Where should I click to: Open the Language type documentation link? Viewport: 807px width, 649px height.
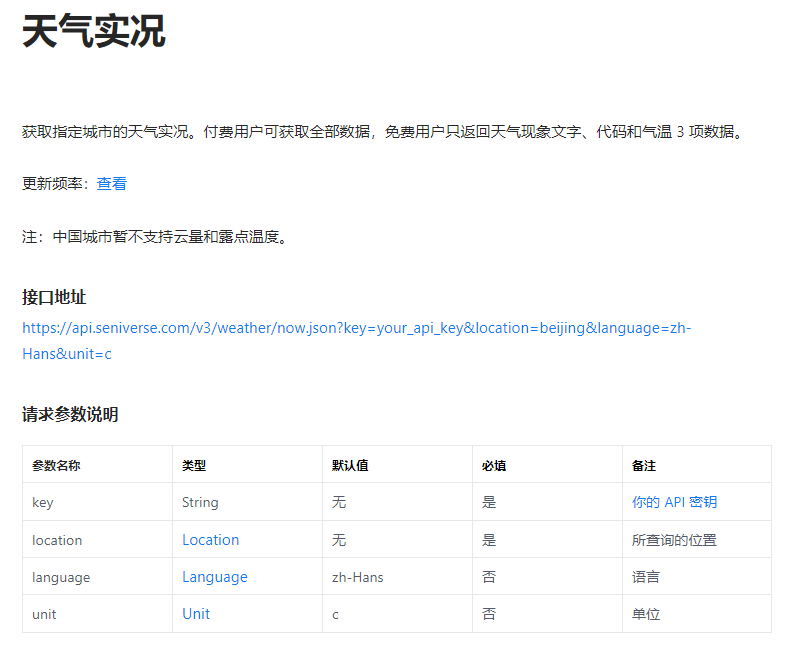point(213,576)
